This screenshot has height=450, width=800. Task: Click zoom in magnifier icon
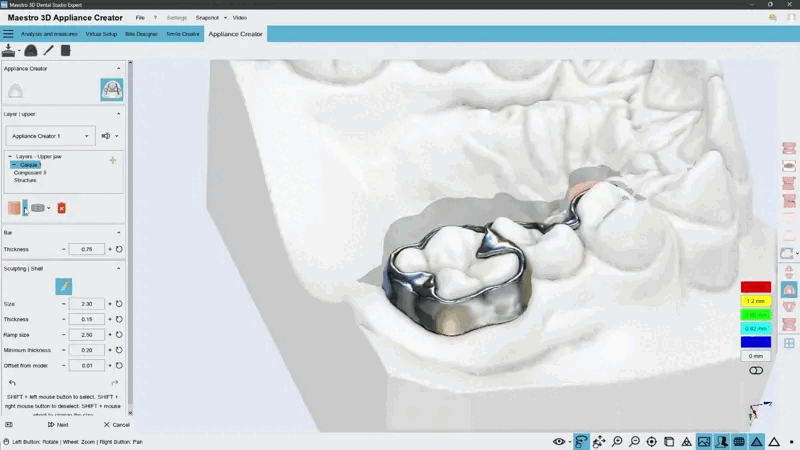(617, 442)
